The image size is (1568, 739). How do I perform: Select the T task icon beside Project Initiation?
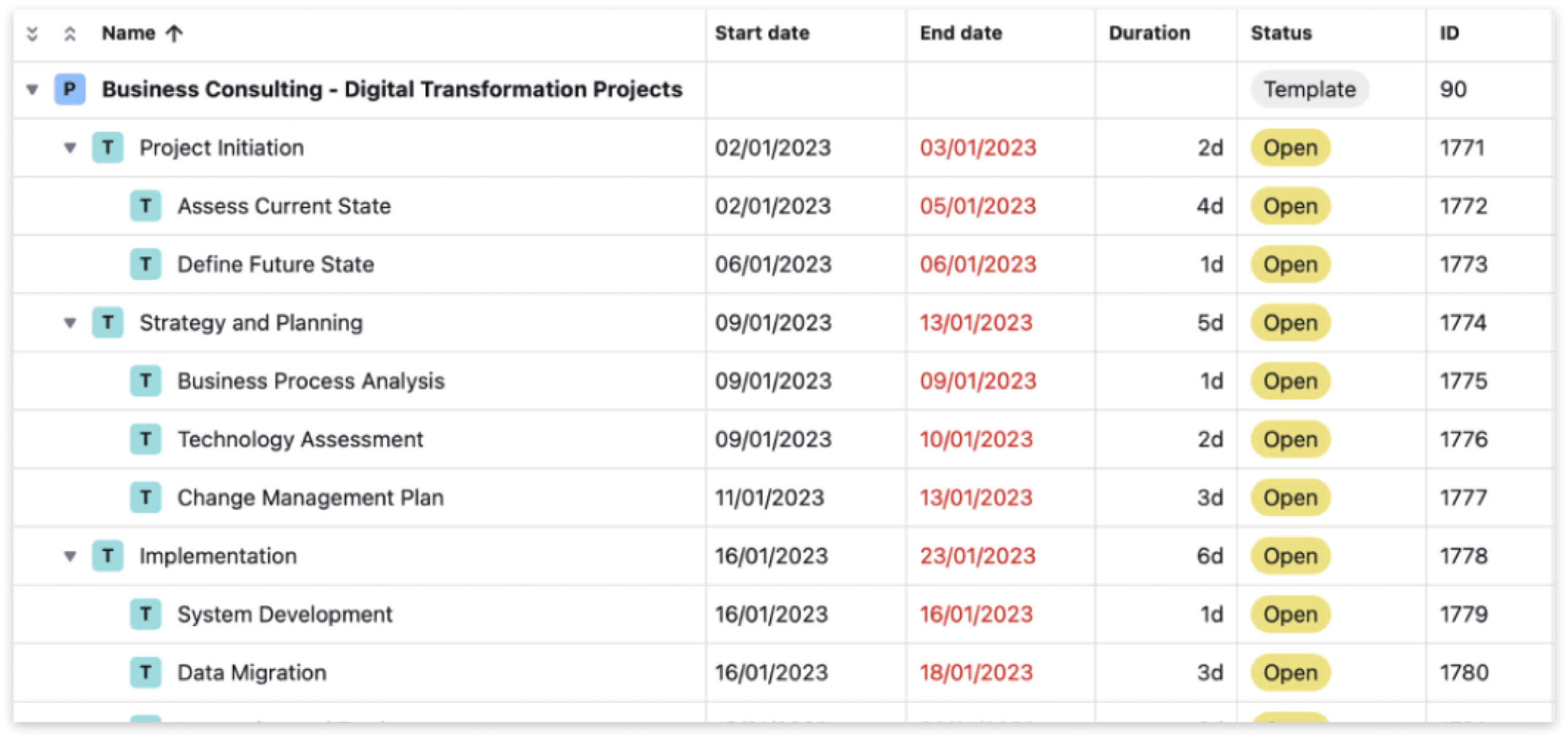(109, 147)
